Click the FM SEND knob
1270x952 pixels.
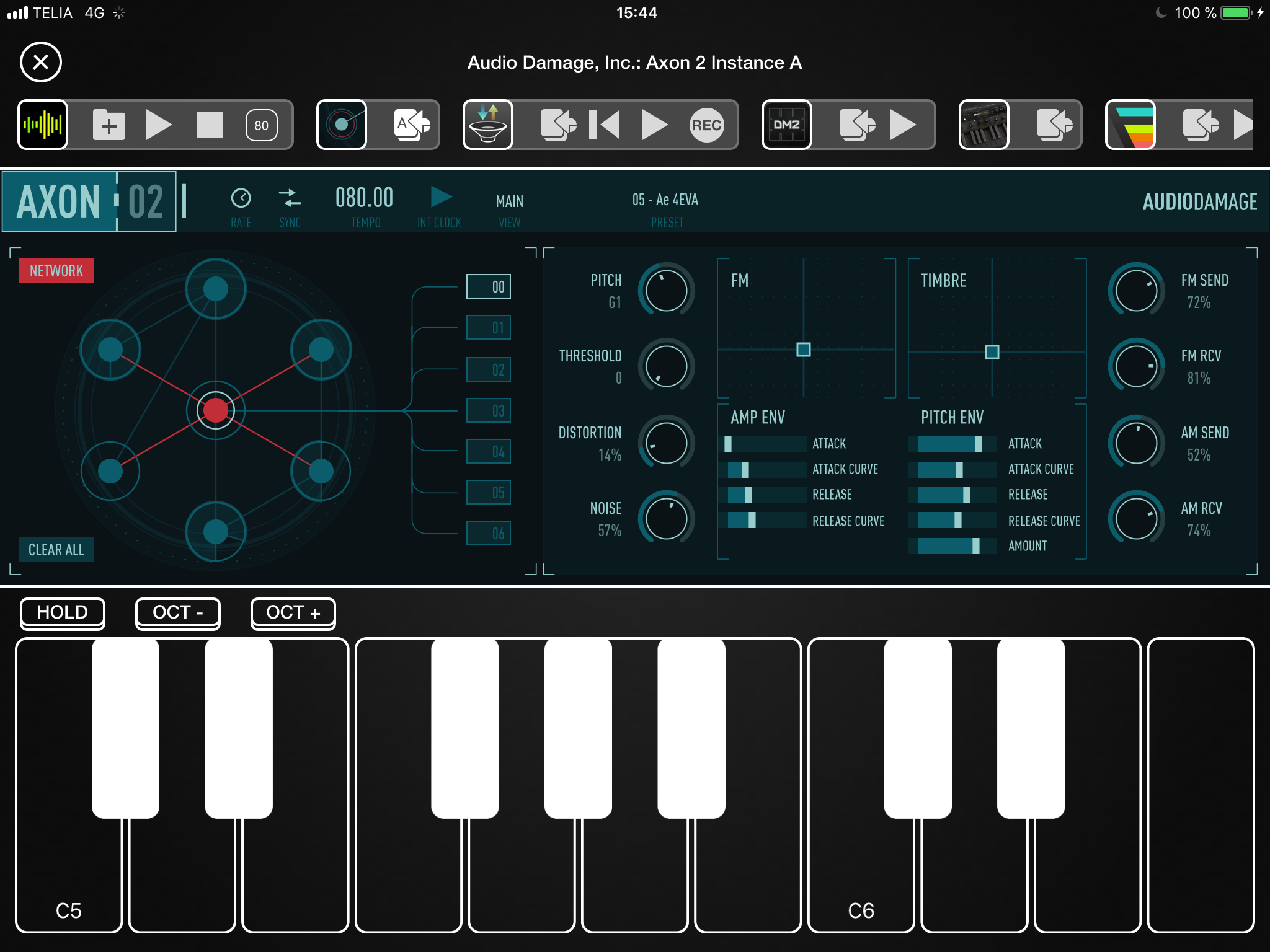pos(1137,290)
